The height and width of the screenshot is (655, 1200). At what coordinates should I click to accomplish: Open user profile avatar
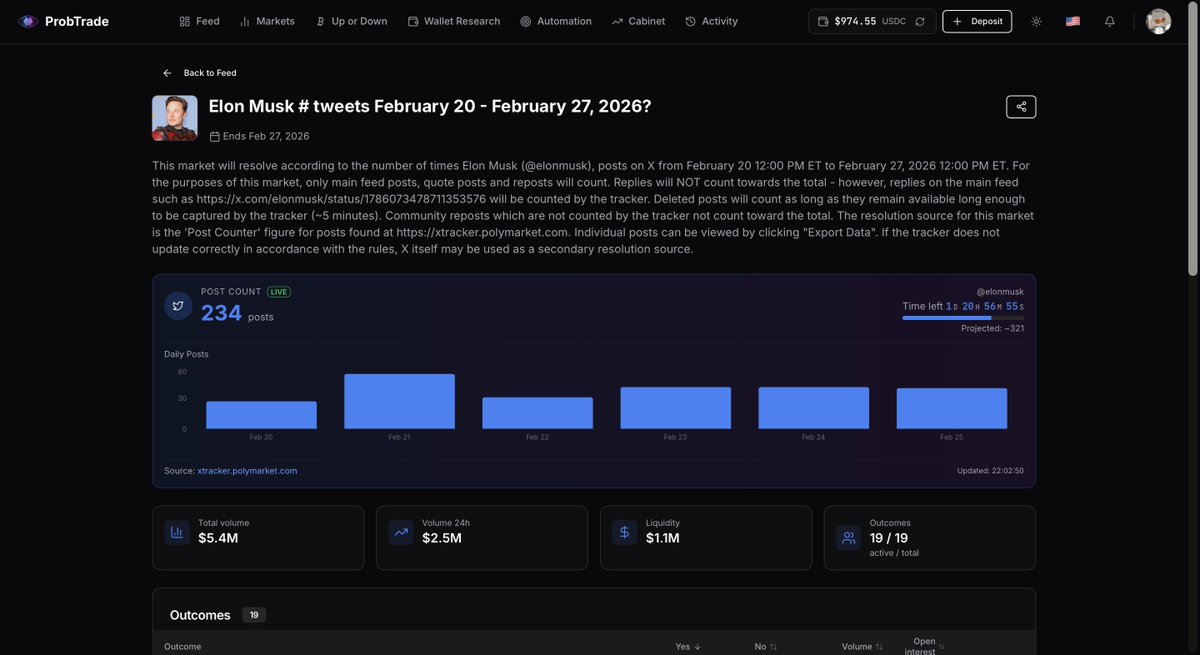point(1158,21)
